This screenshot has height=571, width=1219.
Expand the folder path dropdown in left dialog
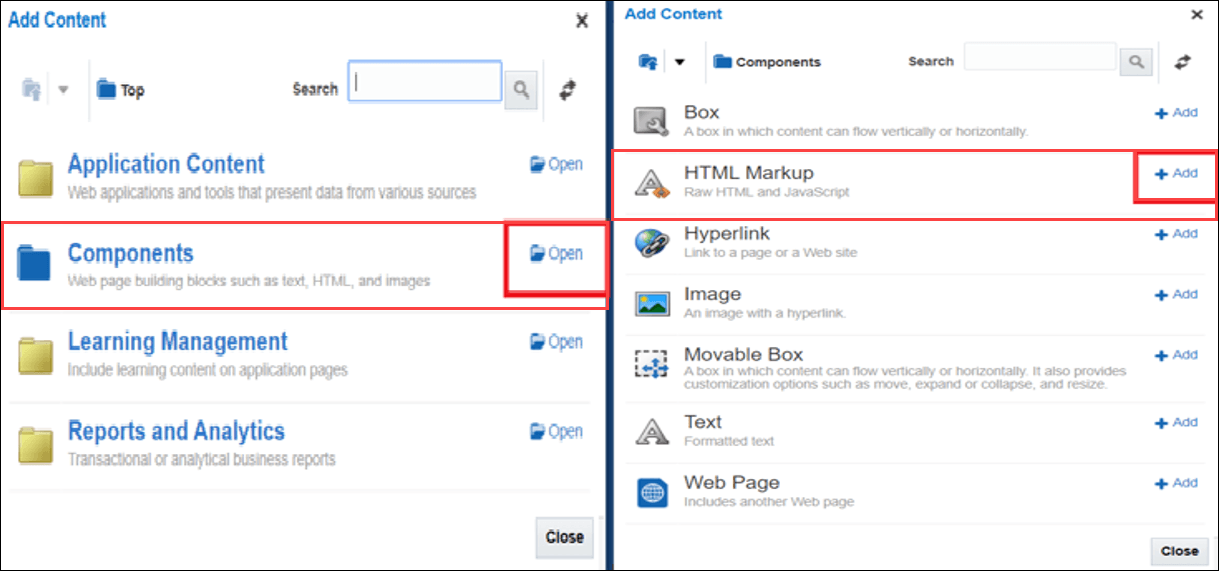pos(63,89)
